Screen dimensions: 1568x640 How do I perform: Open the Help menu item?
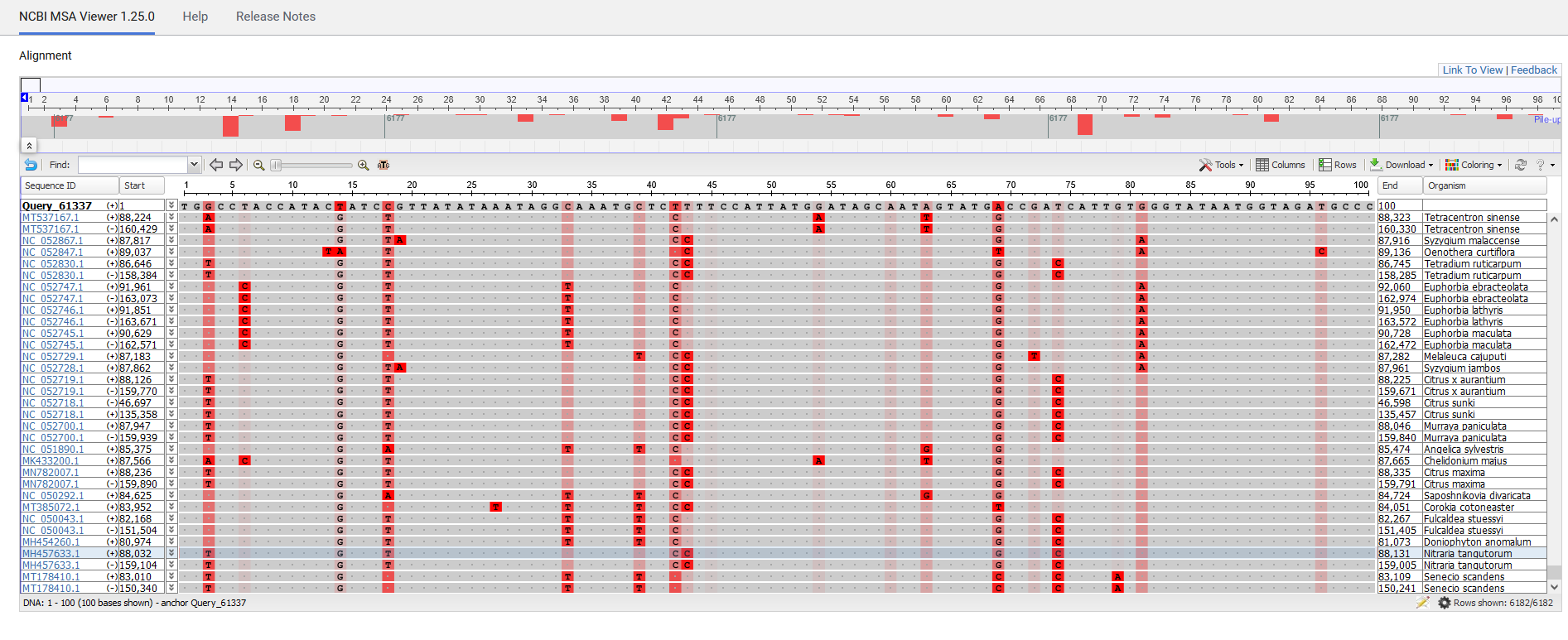195,17
